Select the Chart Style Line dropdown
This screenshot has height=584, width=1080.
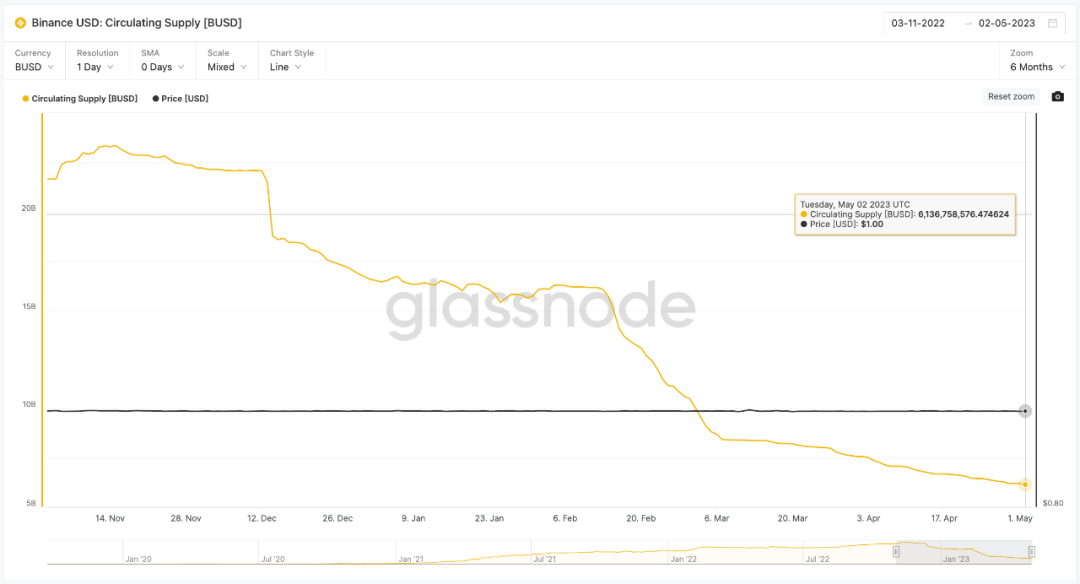(290, 67)
